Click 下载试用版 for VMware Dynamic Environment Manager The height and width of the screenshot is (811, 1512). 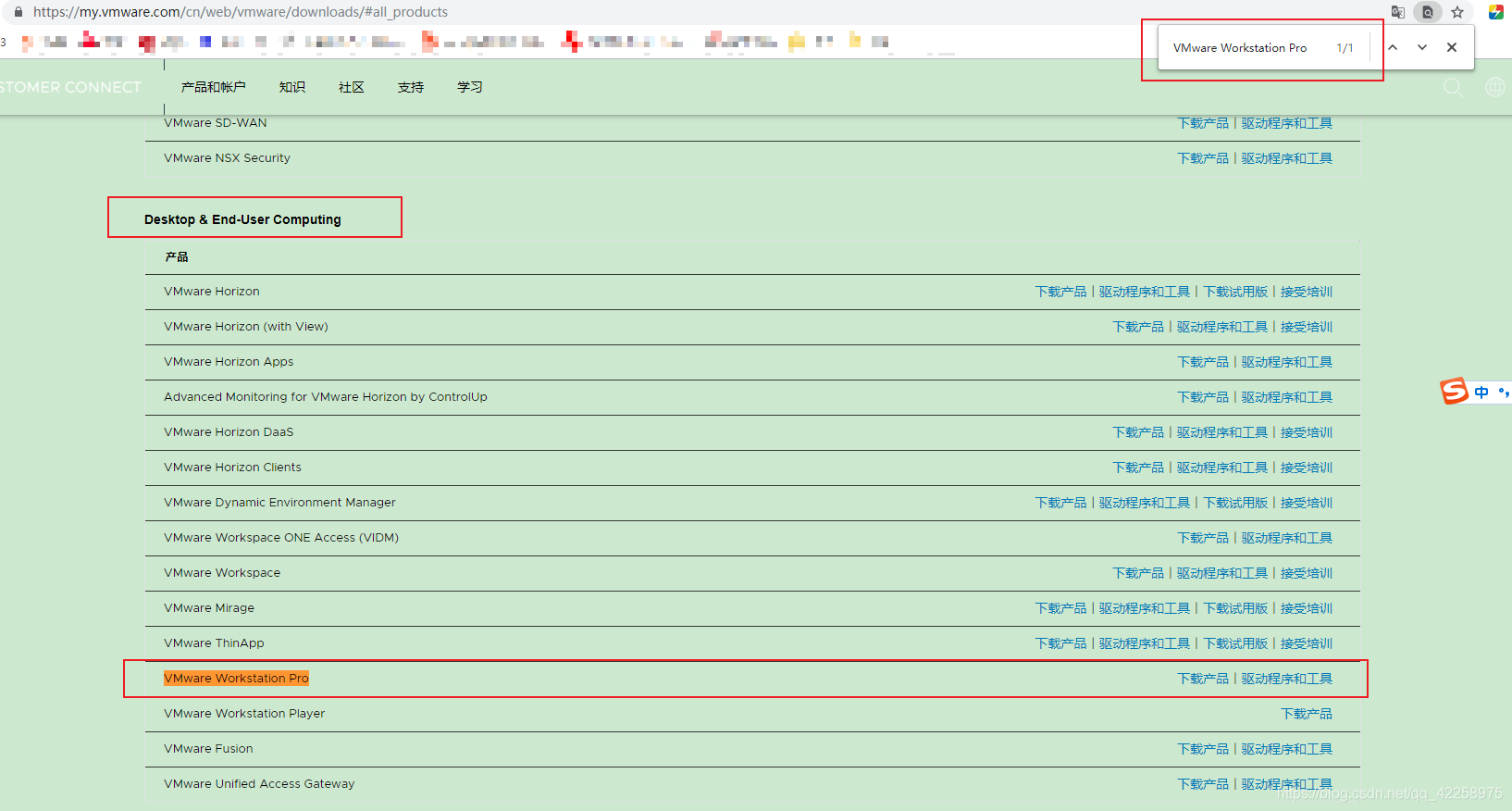(x=1235, y=503)
